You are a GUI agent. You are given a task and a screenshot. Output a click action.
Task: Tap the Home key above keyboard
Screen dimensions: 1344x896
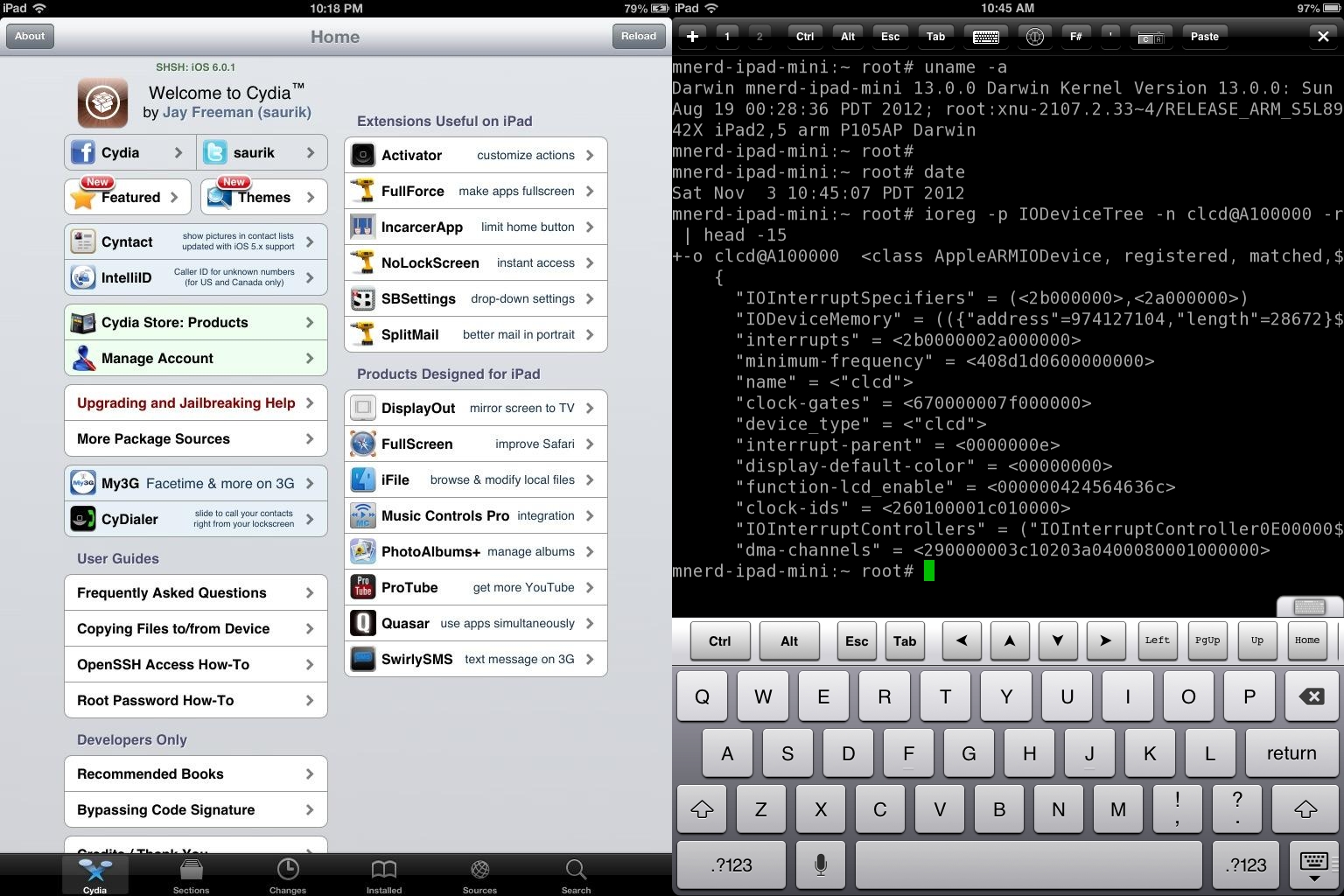tap(1307, 641)
